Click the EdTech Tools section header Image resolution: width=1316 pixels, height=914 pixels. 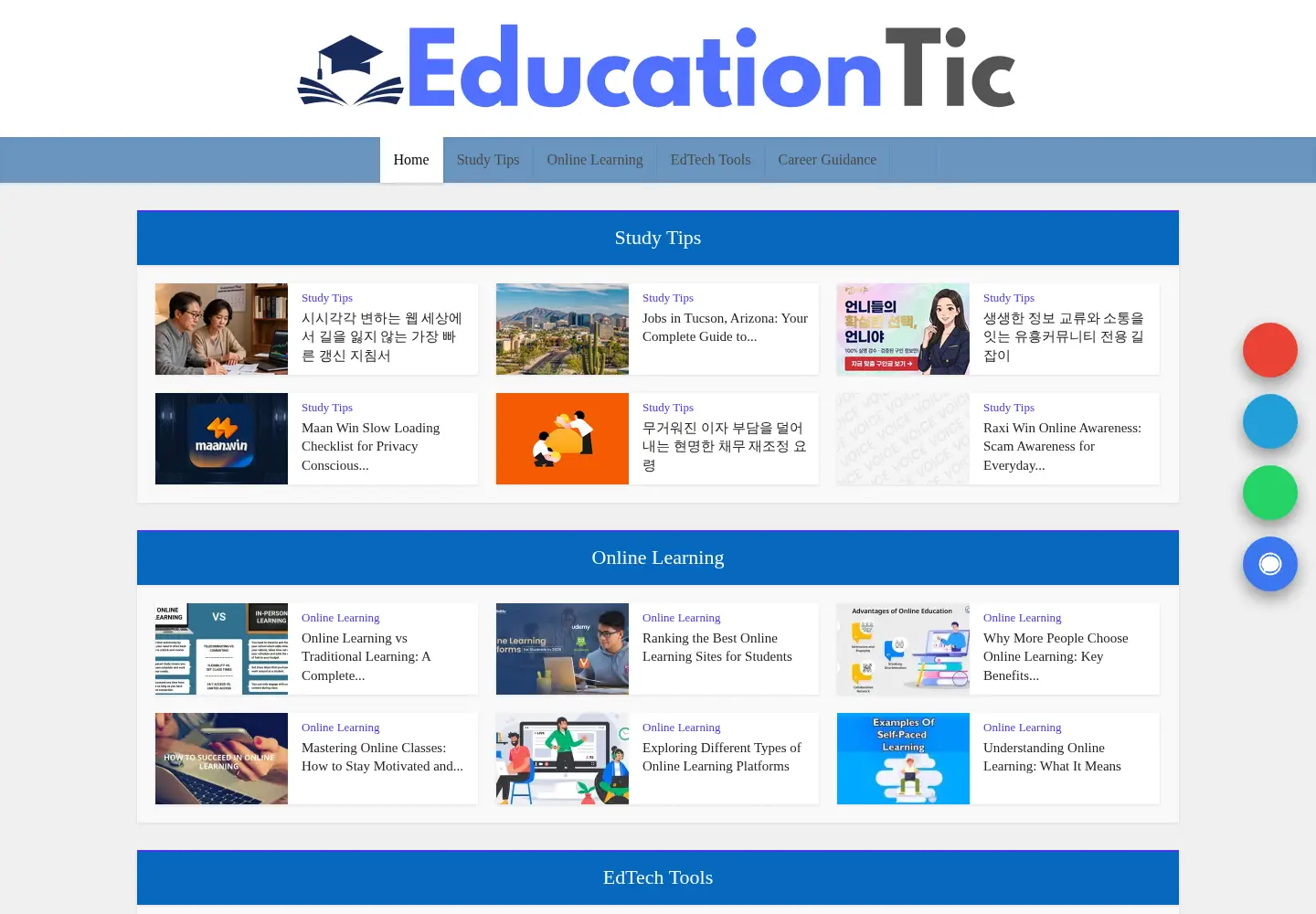click(658, 877)
